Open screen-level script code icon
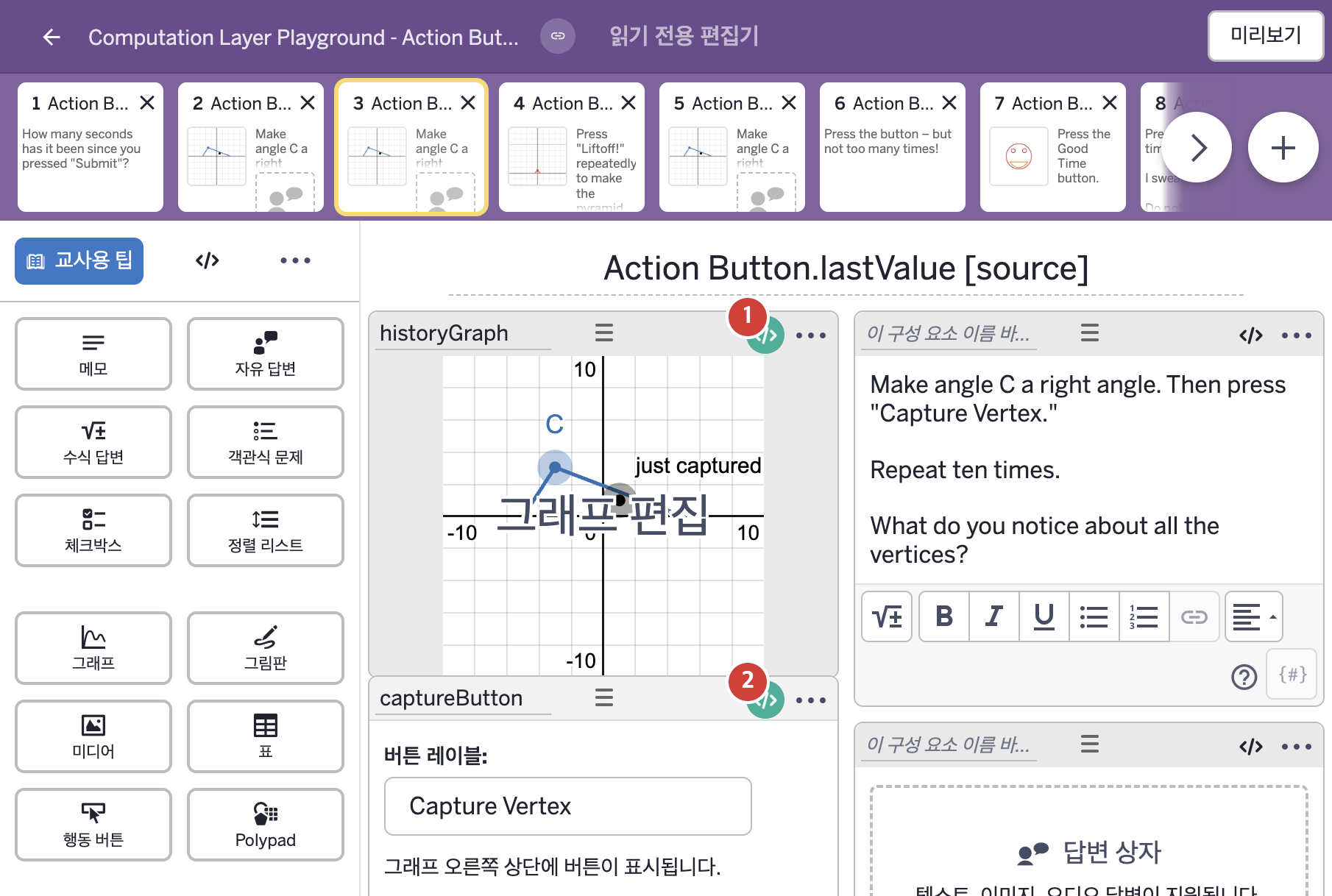This screenshot has height=896, width=1332. [x=208, y=260]
